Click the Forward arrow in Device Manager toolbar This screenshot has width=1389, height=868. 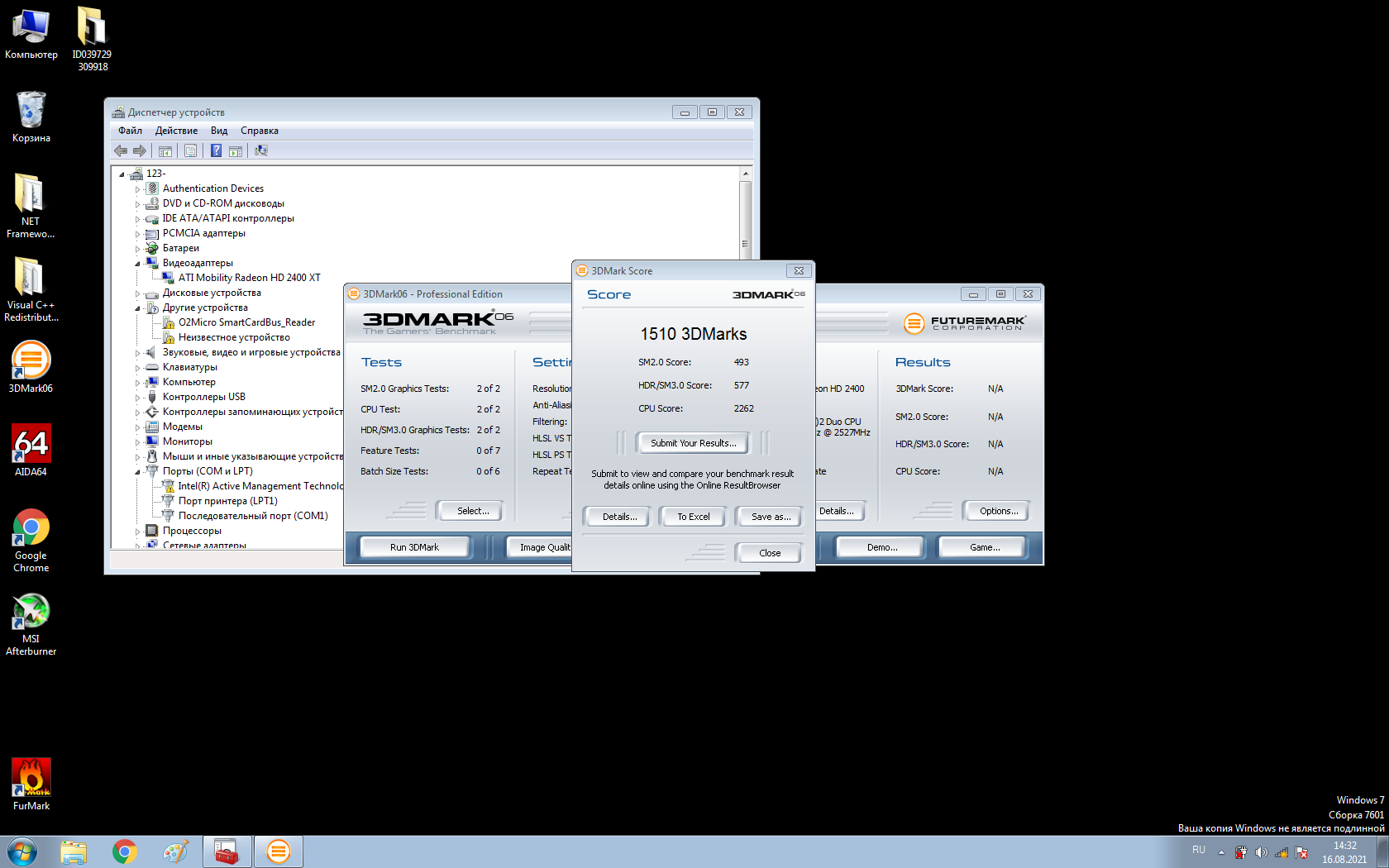pyautogui.click(x=140, y=150)
